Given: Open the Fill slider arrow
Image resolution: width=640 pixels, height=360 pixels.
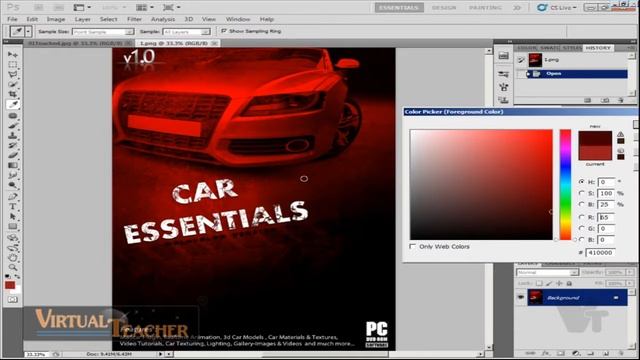Looking at the screenshot, I should click(630, 283).
